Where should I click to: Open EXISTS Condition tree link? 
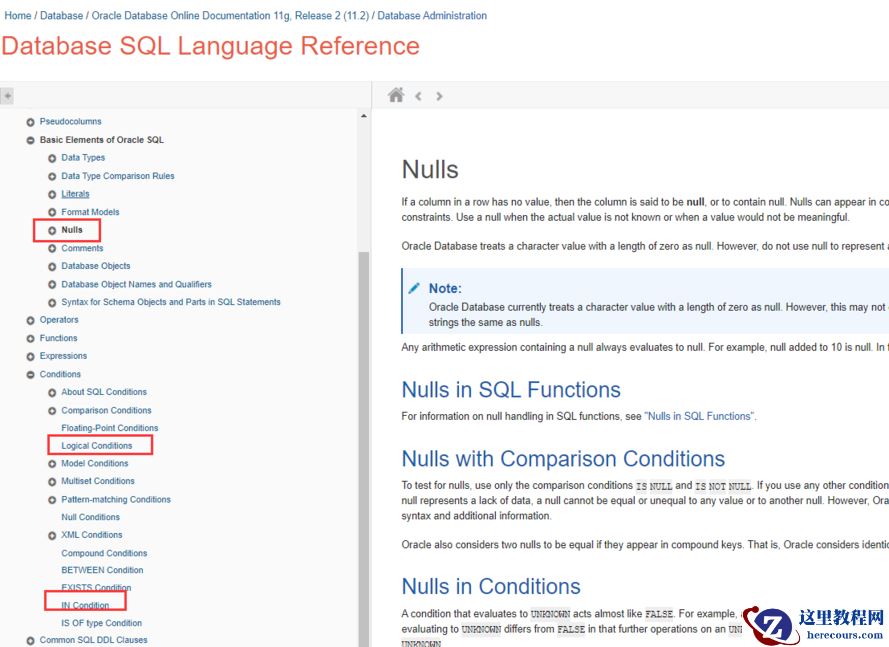pos(96,587)
